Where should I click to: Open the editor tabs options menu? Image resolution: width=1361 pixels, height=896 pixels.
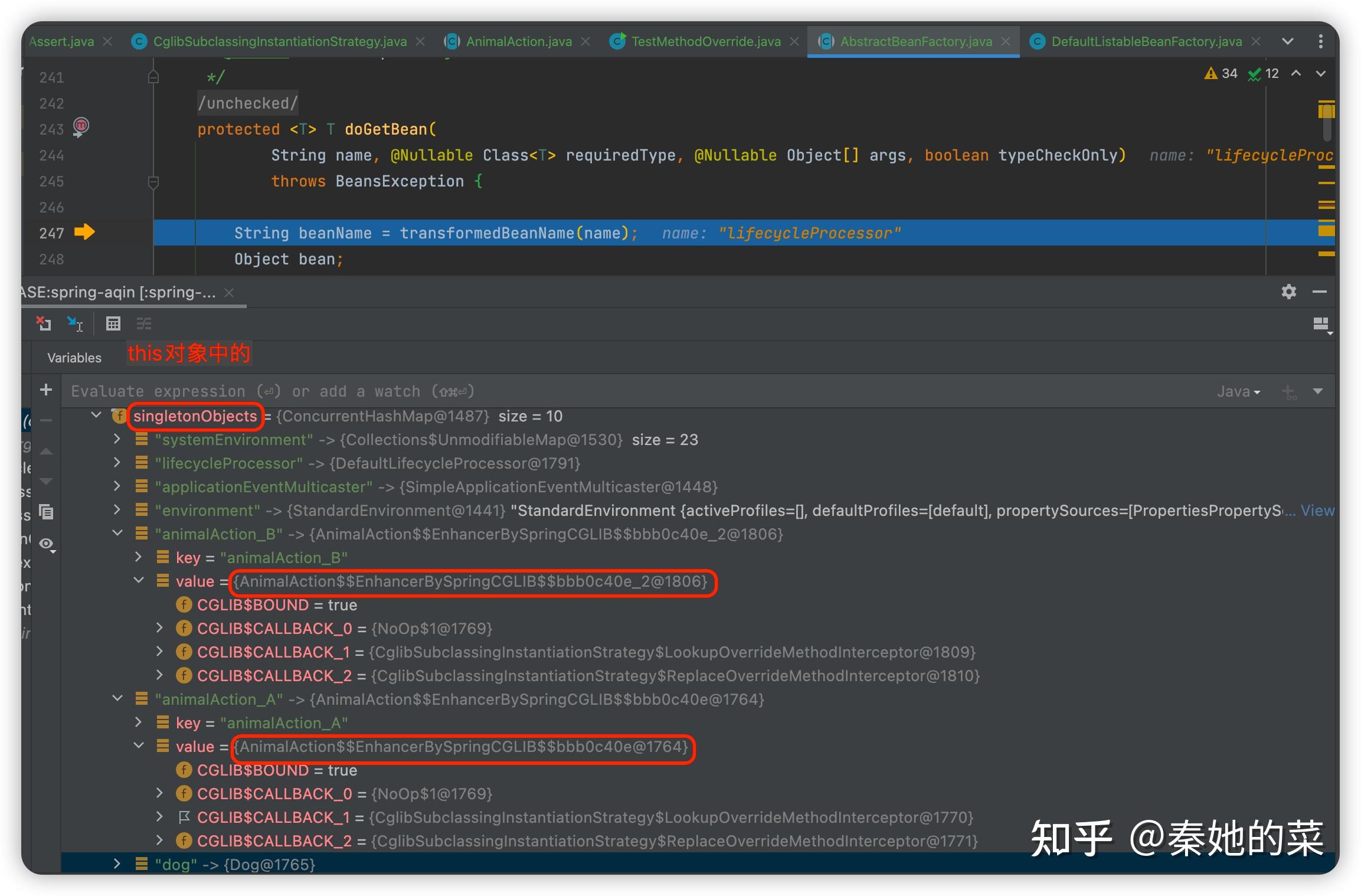coord(1321,41)
